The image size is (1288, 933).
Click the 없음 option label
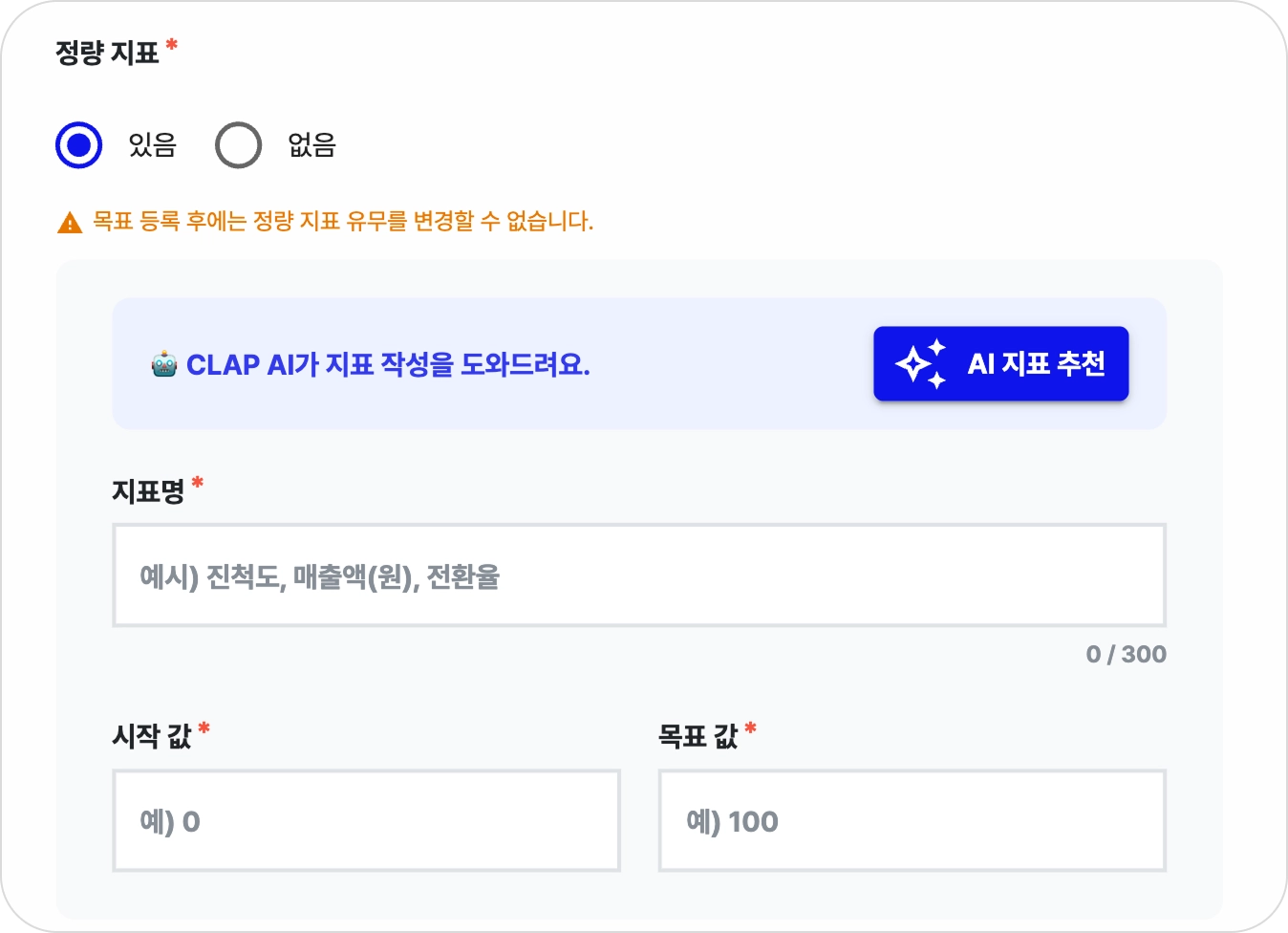point(312,145)
